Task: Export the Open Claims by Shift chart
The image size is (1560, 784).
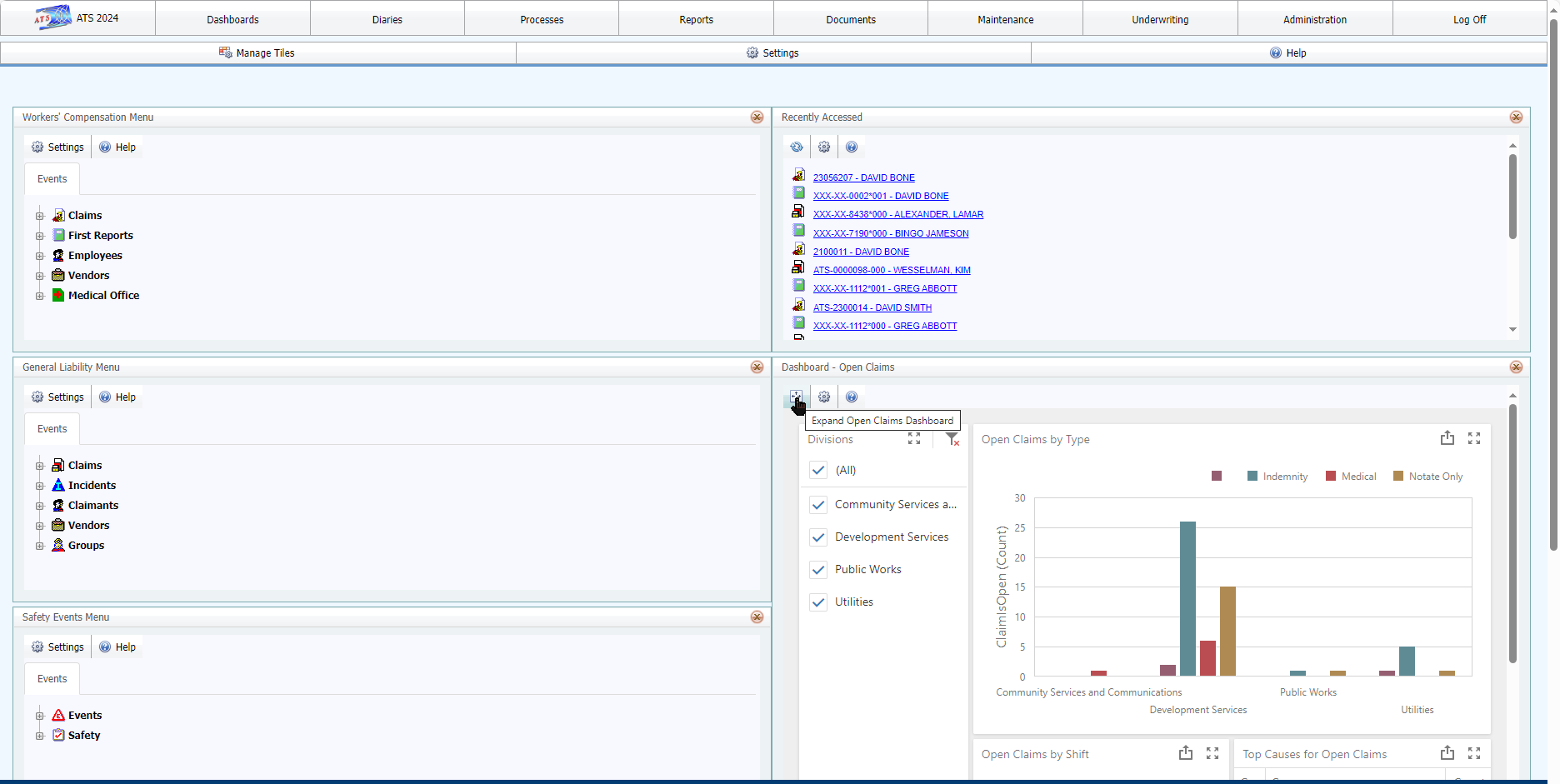Action: (1186, 753)
